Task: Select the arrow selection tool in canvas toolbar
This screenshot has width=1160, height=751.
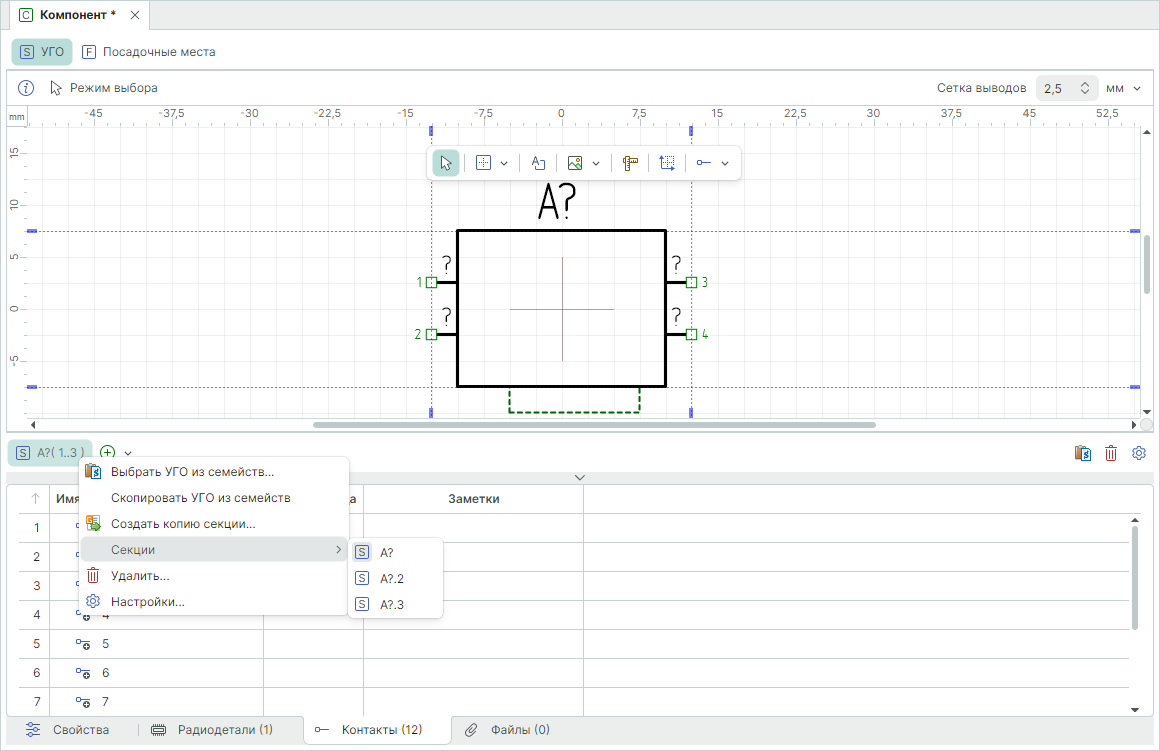Action: 446,163
